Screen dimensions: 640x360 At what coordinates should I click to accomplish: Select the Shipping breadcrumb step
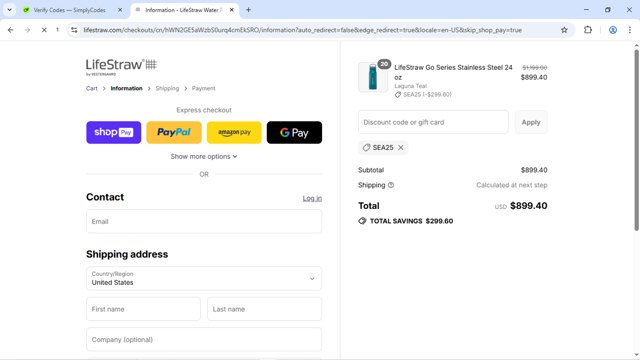click(167, 88)
